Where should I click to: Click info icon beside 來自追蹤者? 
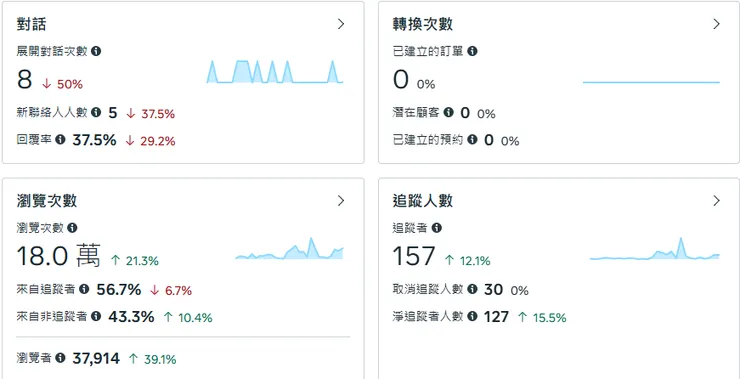click(84, 289)
